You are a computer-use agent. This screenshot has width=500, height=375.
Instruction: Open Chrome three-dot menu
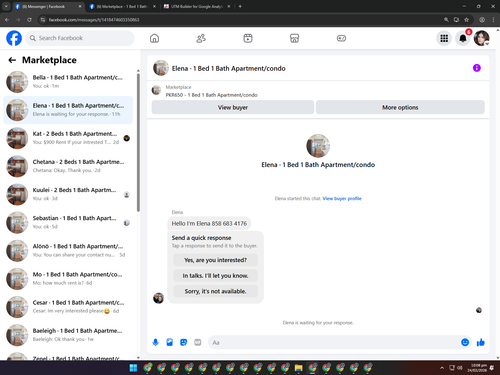click(x=493, y=20)
